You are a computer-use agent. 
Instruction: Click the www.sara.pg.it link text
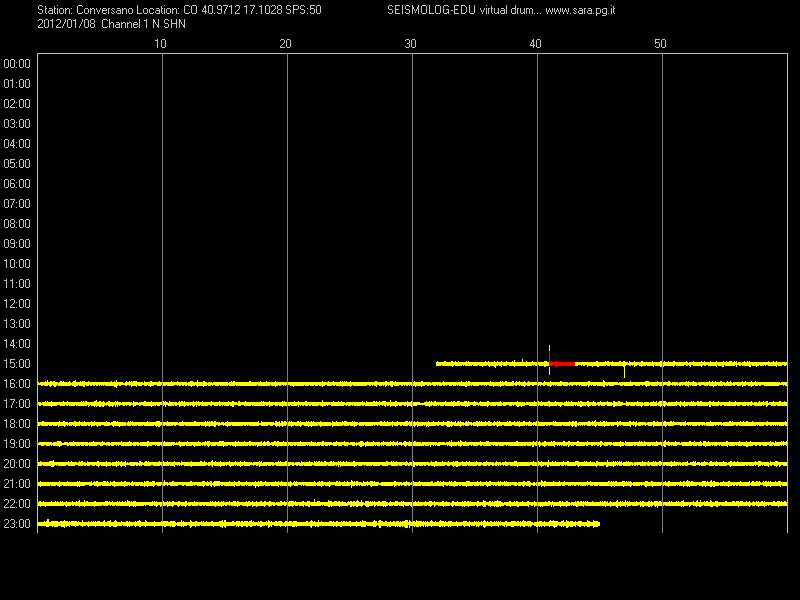[x=580, y=10]
